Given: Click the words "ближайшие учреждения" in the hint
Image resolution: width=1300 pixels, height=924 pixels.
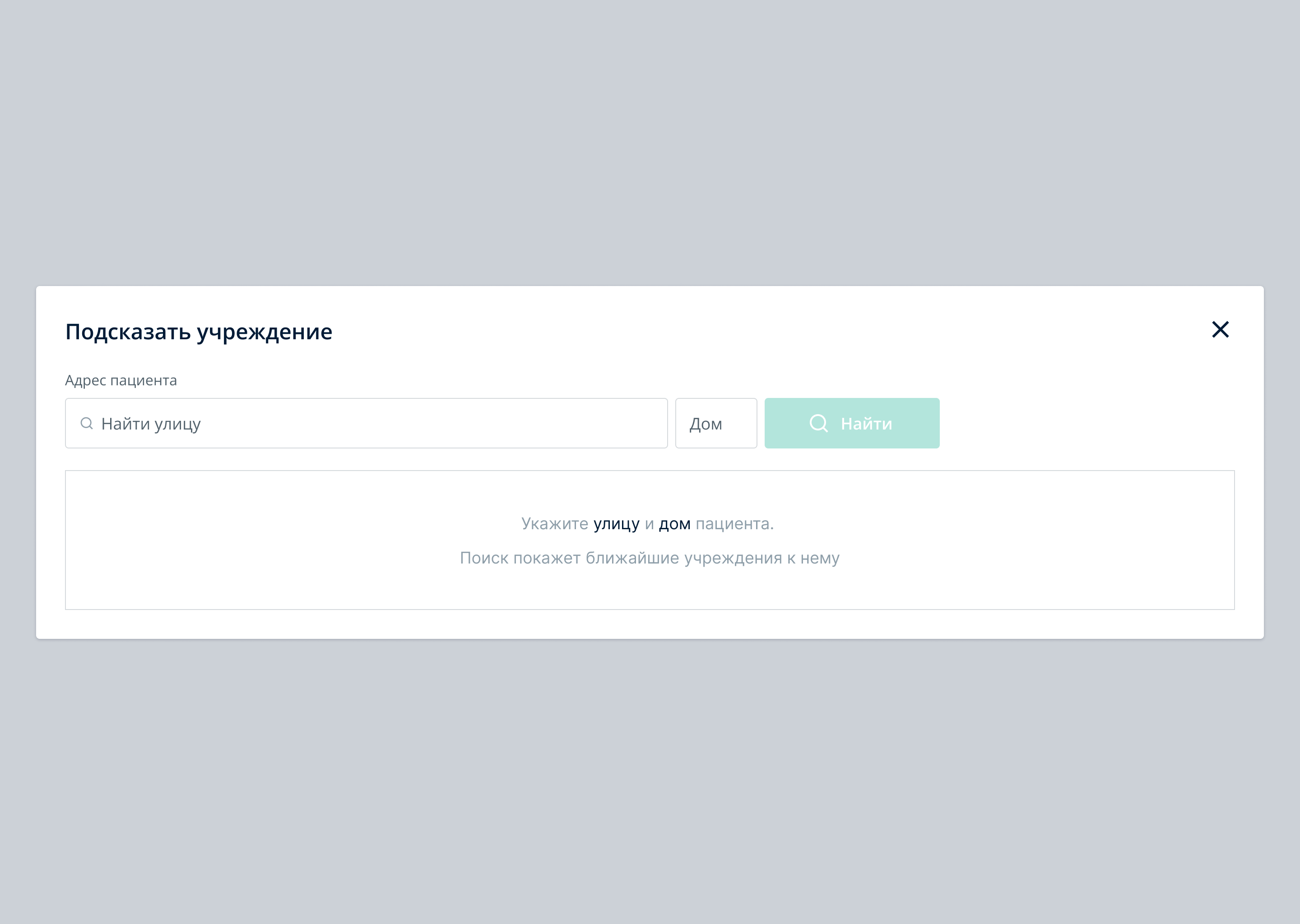Looking at the screenshot, I should pyautogui.click(x=683, y=558).
